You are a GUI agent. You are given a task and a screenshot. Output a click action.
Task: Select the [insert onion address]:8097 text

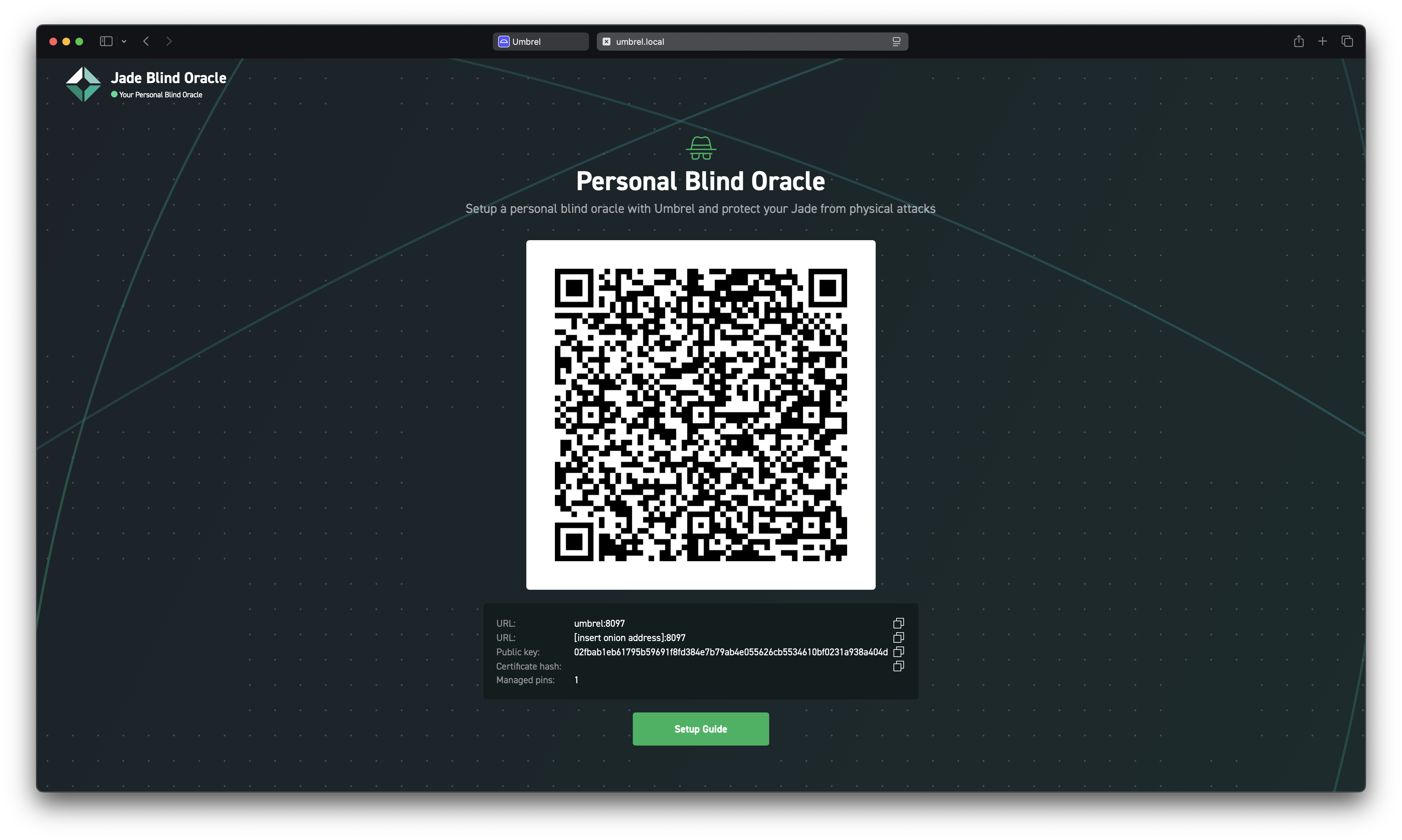coord(630,638)
